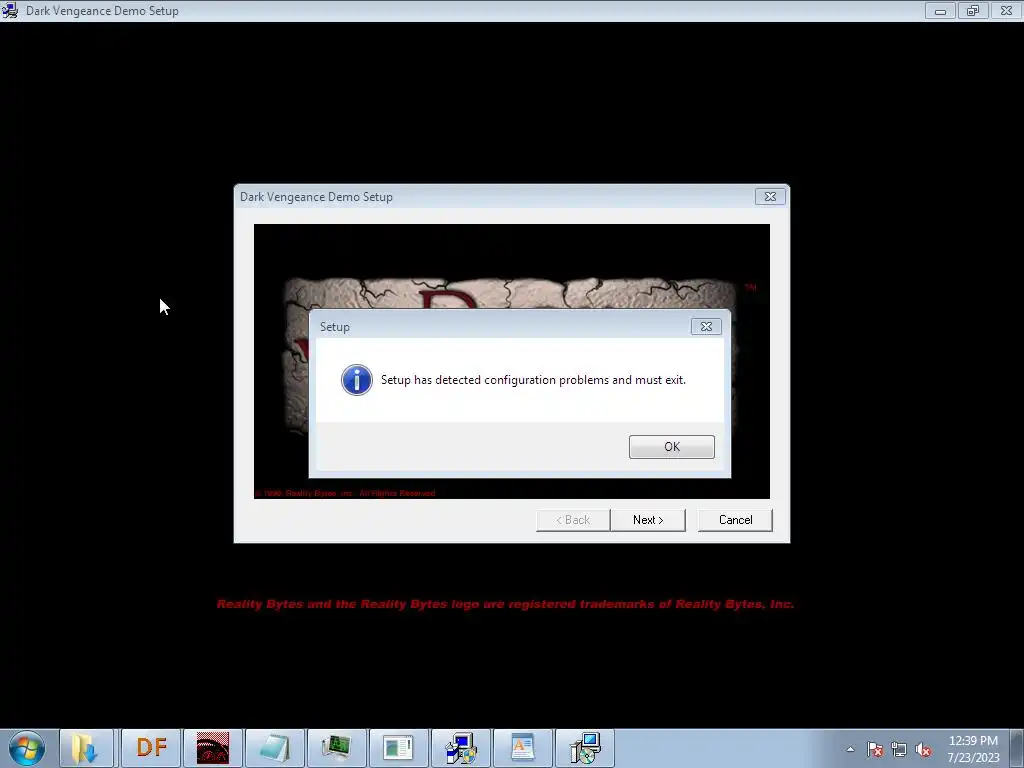This screenshot has height=768, width=1024.
Task: Close the full-screen Dark Vengeance Demo Setup window
Action: (x=1006, y=10)
